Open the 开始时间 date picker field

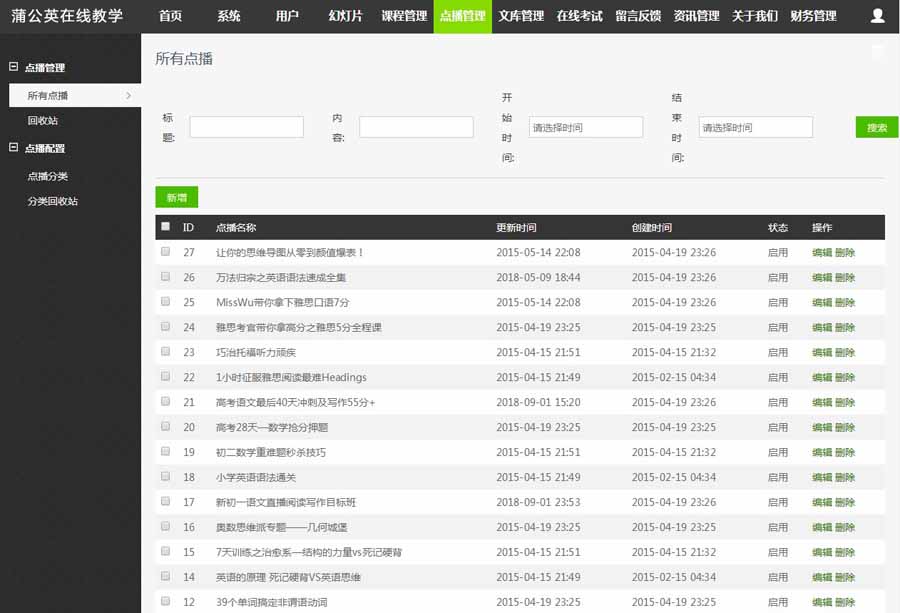[585, 127]
